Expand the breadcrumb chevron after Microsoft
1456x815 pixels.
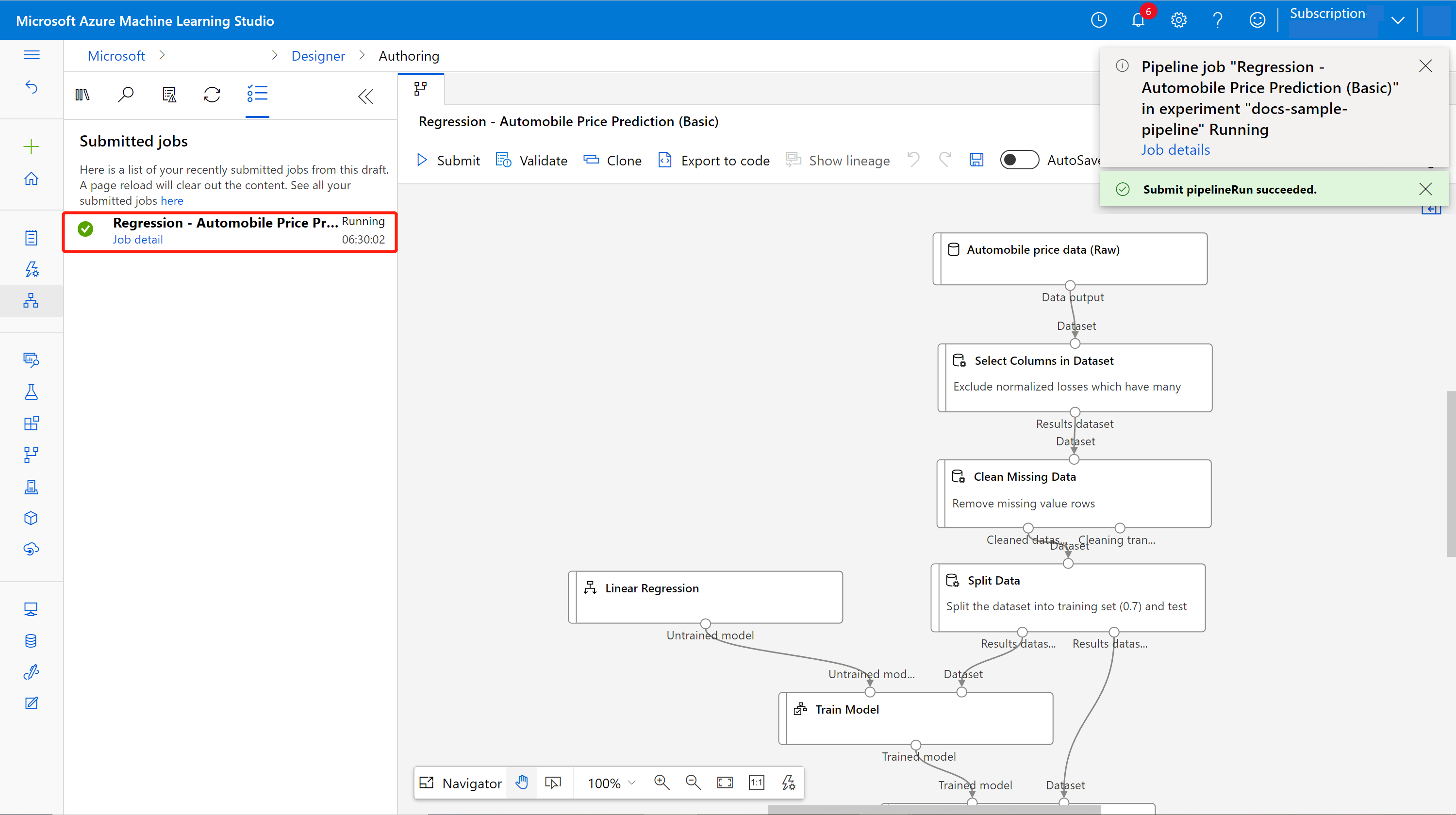click(162, 55)
